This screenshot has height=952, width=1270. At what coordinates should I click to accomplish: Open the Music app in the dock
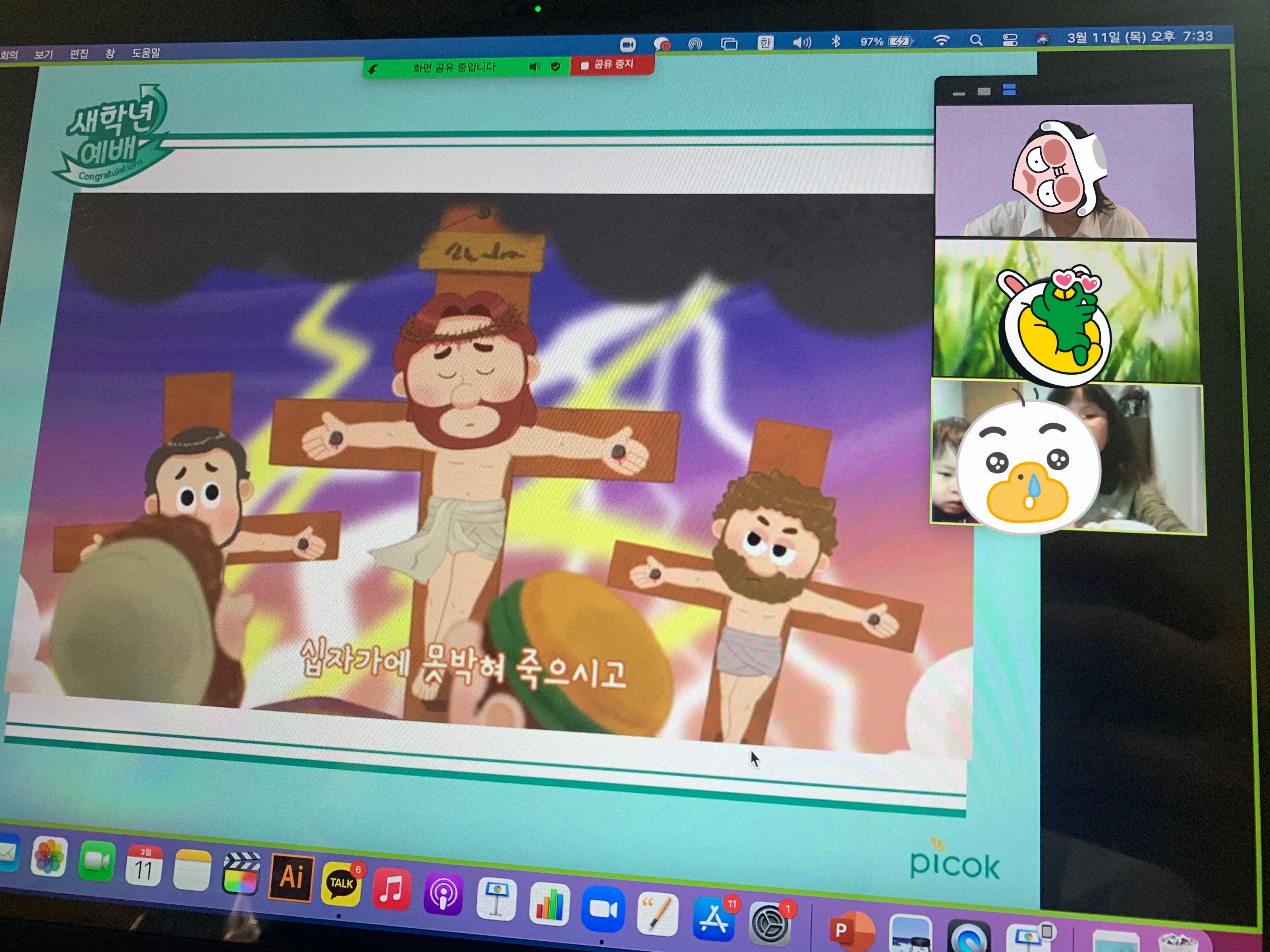tap(392, 889)
